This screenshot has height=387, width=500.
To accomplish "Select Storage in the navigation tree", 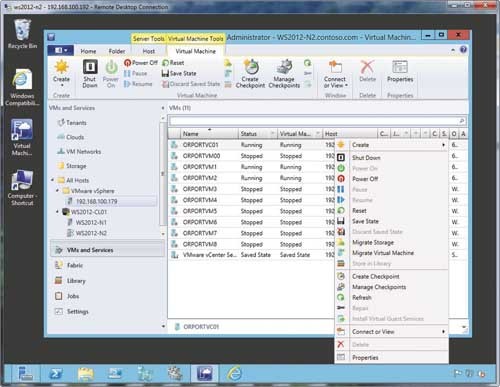I will coord(72,166).
